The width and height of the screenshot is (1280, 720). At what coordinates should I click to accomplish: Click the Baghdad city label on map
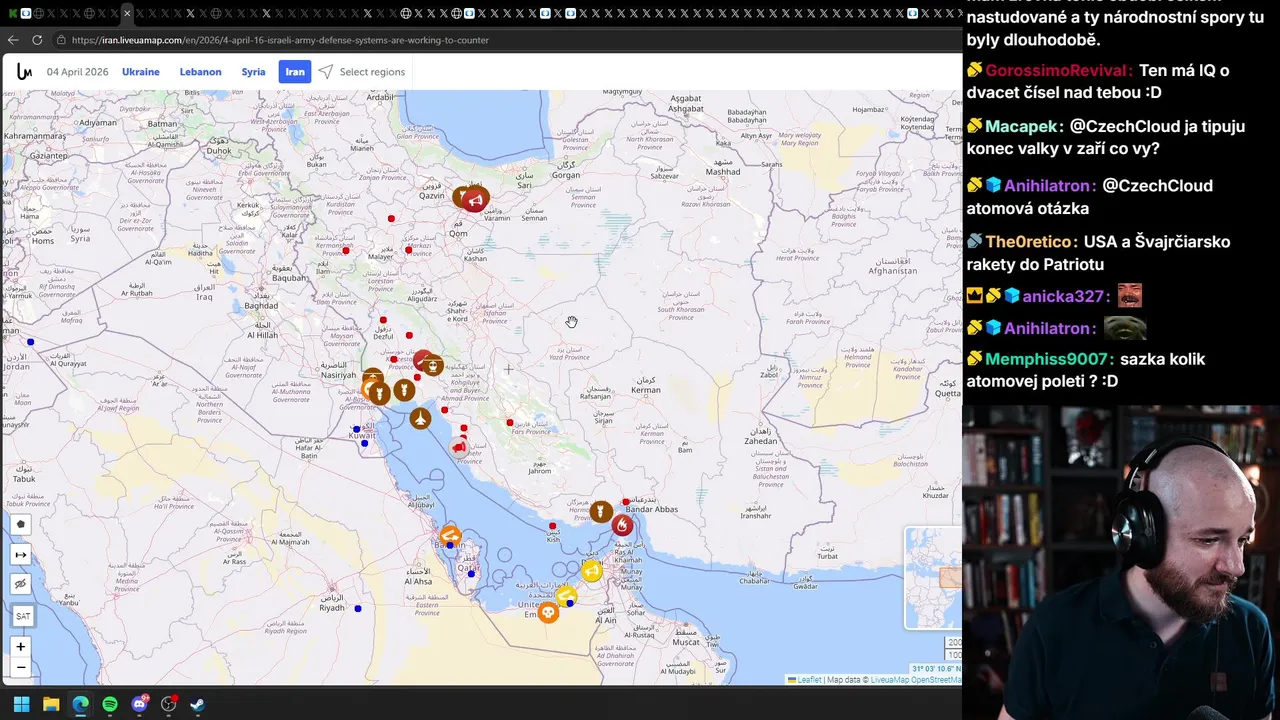coord(260,305)
